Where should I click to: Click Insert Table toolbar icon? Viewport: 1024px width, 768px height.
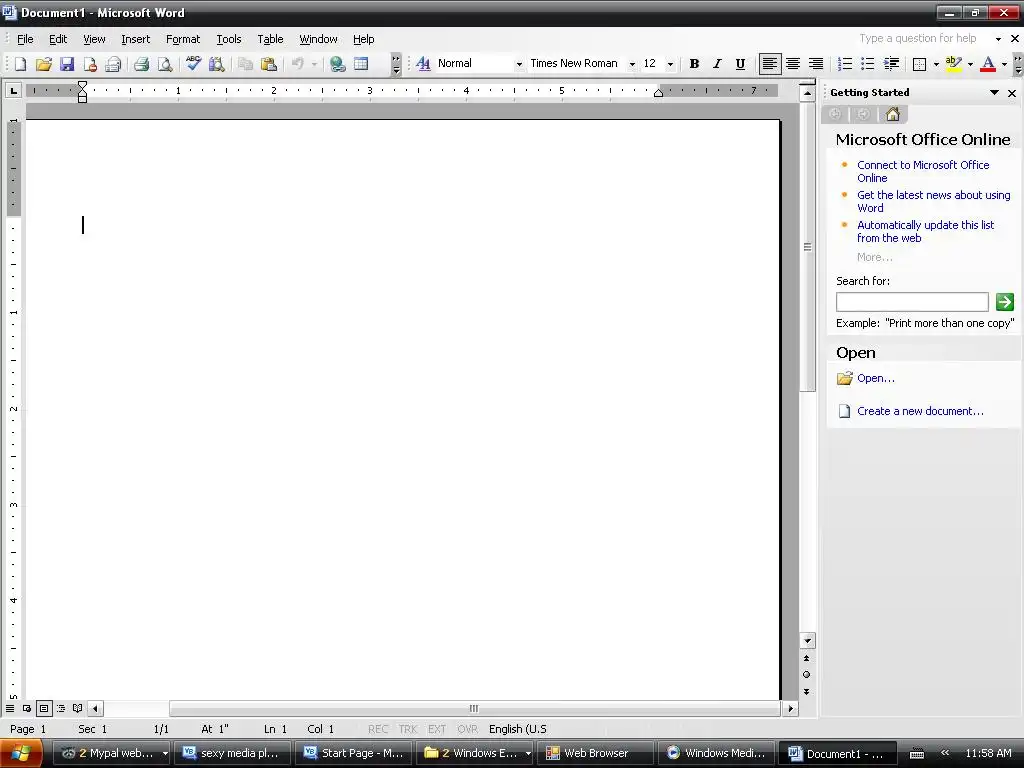[361, 64]
